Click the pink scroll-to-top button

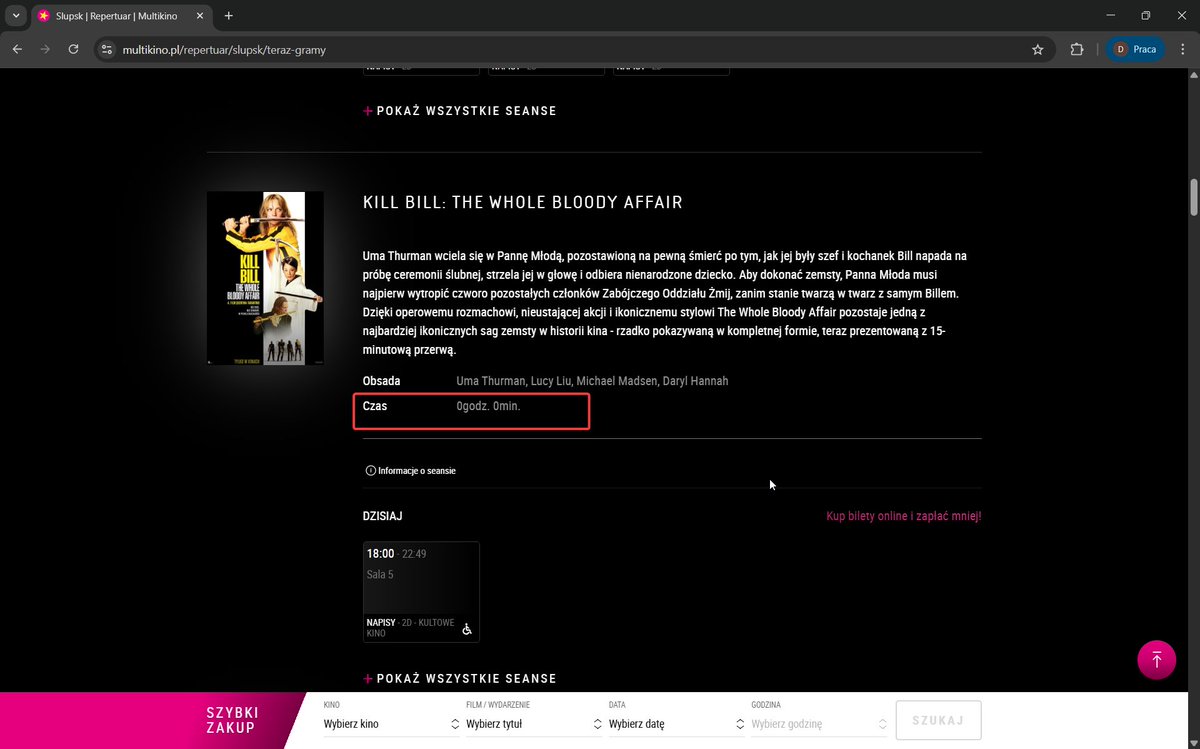coord(1157,660)
